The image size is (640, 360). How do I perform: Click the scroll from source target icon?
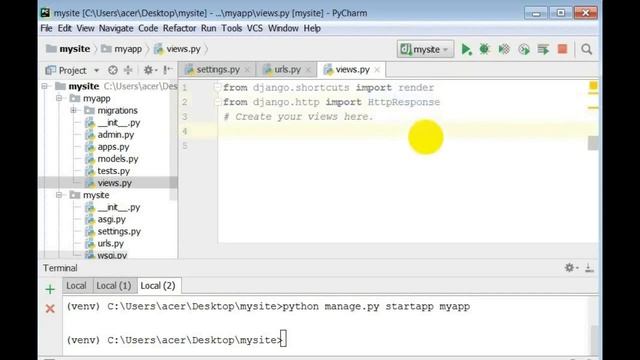113,70
